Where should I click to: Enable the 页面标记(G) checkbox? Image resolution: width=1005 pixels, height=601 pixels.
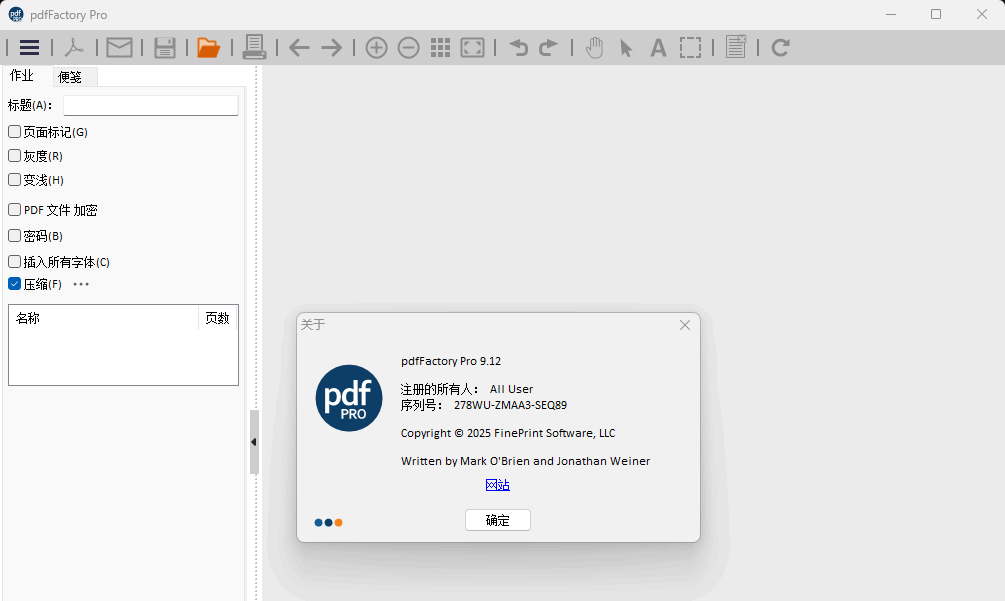[15, 132]
